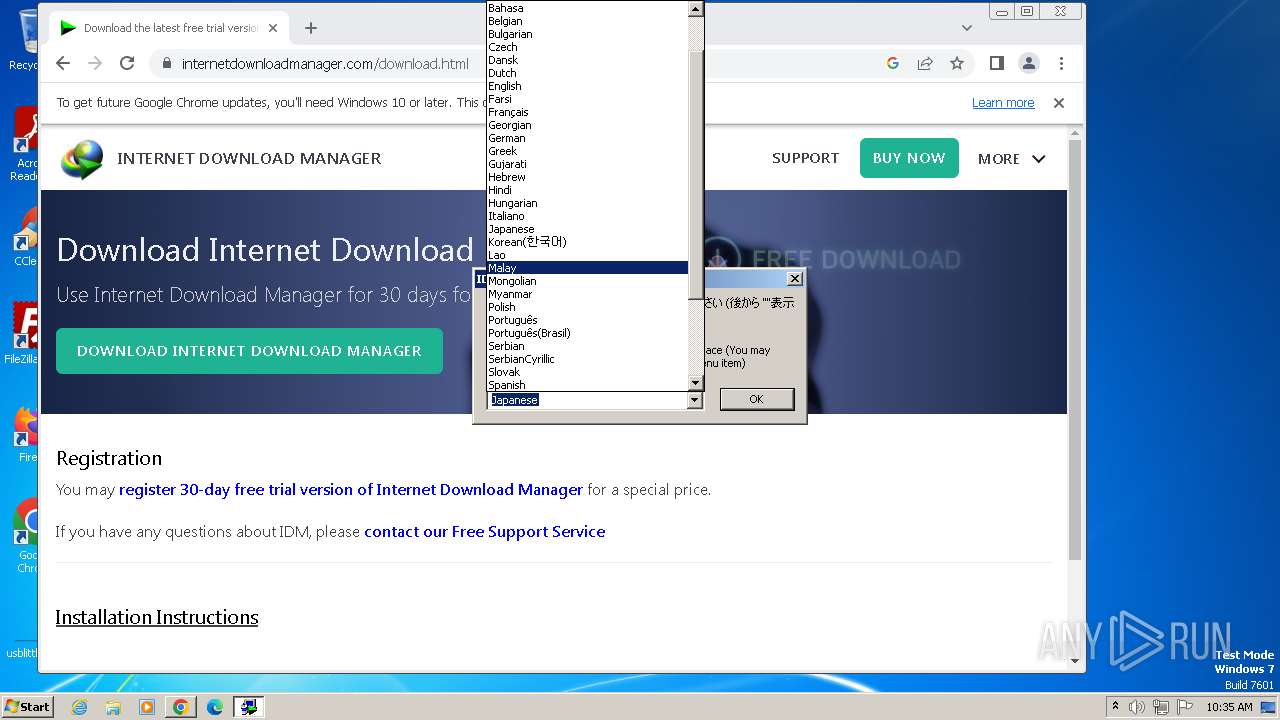The height and width of the screenshot is (720, 1280).
Task: Open tab search dropdown chevron
Action: (x=966, y=28)
